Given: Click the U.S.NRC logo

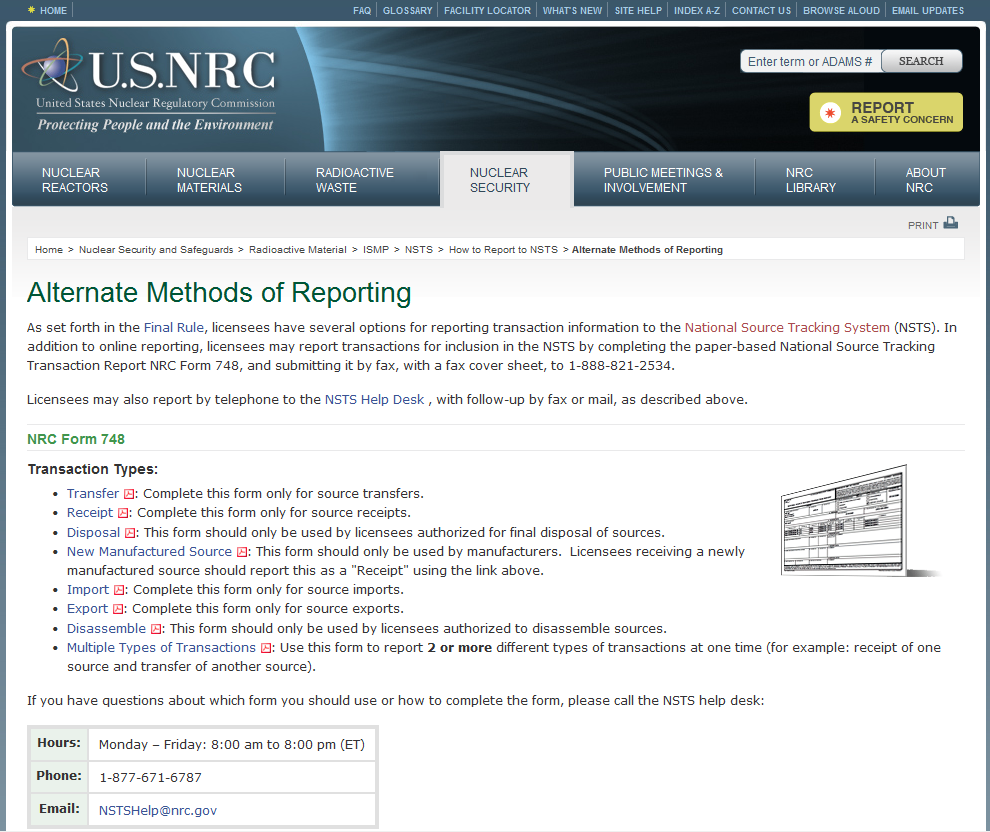Looking at the screenshot, I should pos(148,88).
